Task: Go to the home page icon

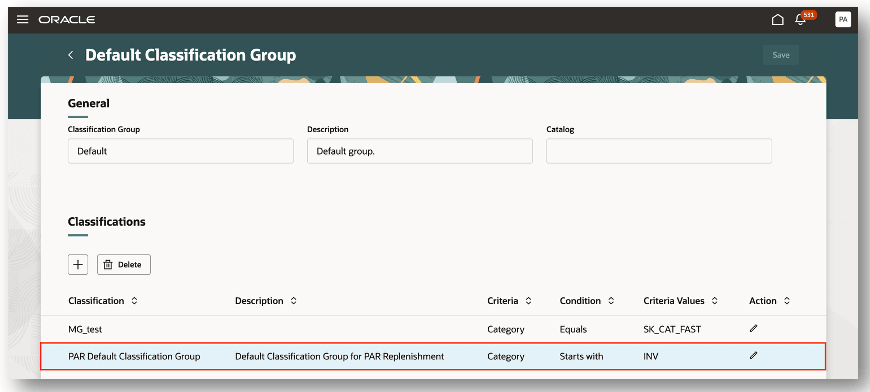Action: 778,19
